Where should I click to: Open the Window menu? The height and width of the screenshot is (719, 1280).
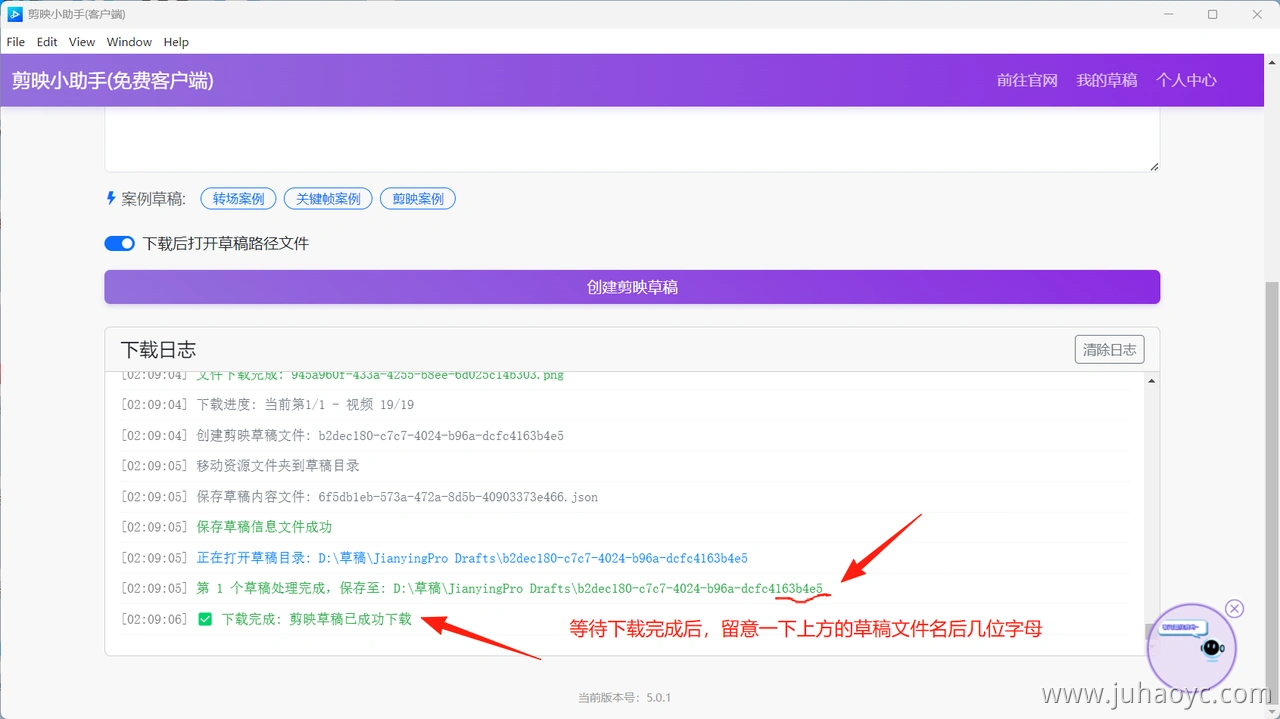click(x=129, y=42)
